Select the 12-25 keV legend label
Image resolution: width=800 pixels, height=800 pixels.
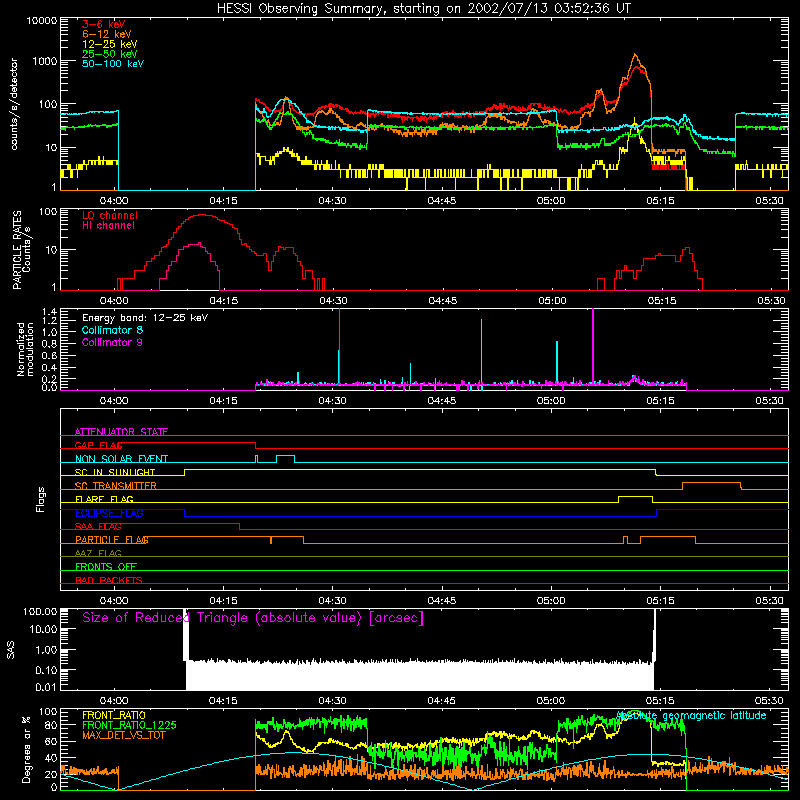click(109, 44)
